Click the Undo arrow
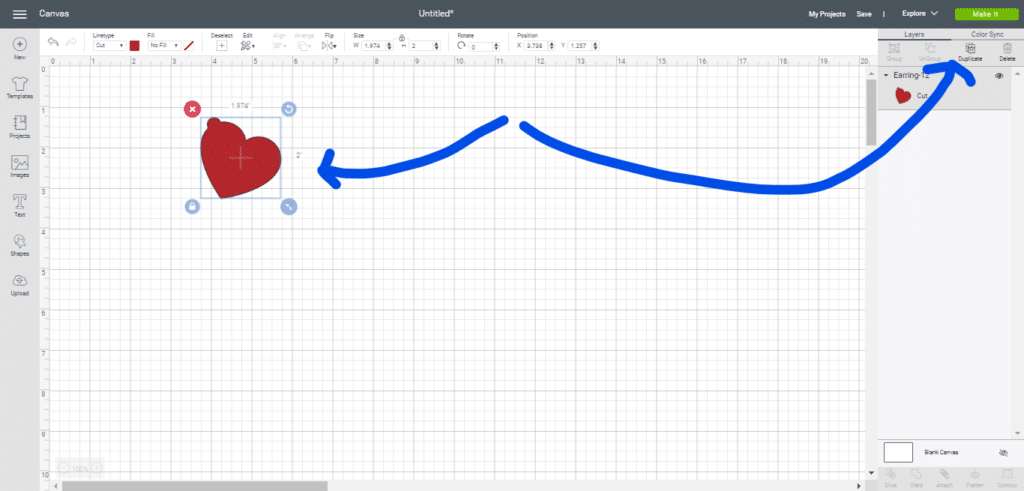Image resolution: width=1024 pixels, height=491 pixels. click(x=53, y=43)
